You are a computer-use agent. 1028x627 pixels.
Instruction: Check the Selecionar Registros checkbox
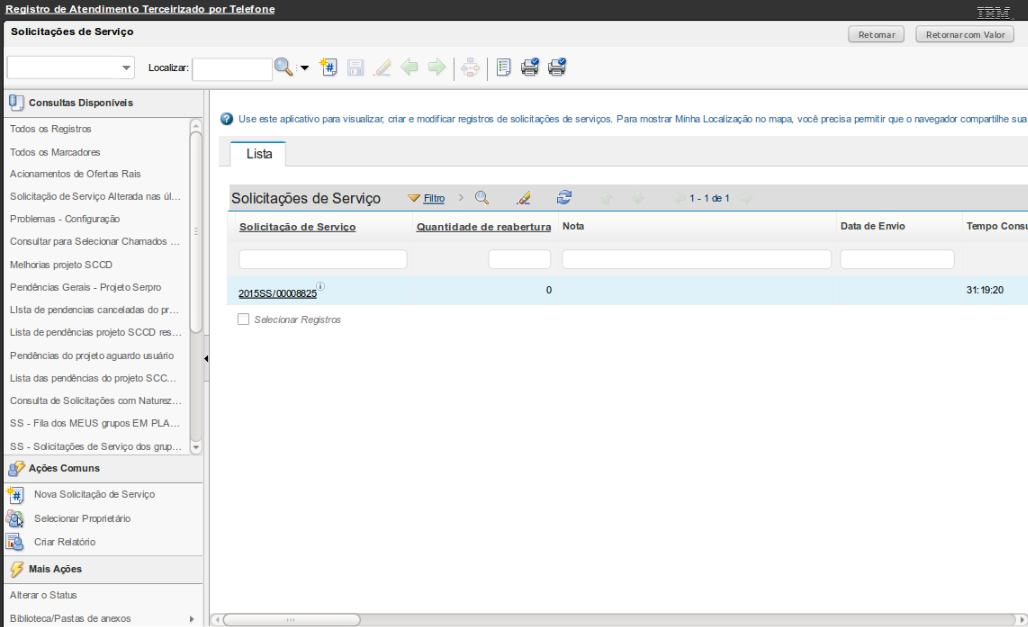tap(243, 319)
